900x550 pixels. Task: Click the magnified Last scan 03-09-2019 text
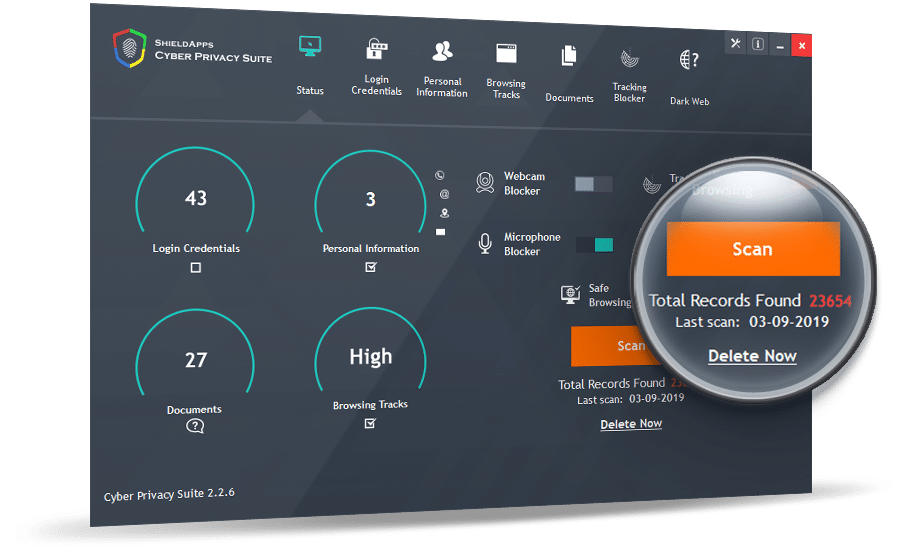752,322
